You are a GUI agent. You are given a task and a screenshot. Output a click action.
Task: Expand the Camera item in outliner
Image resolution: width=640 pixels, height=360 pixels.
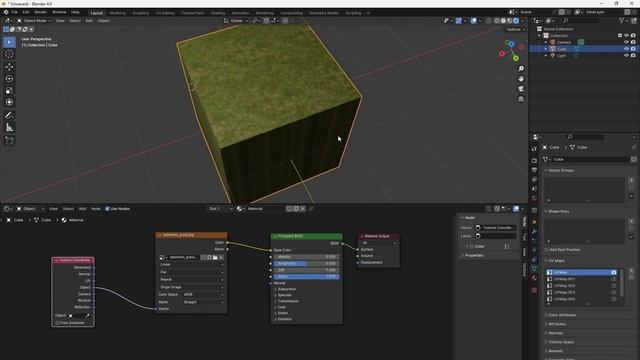[546, 42]
